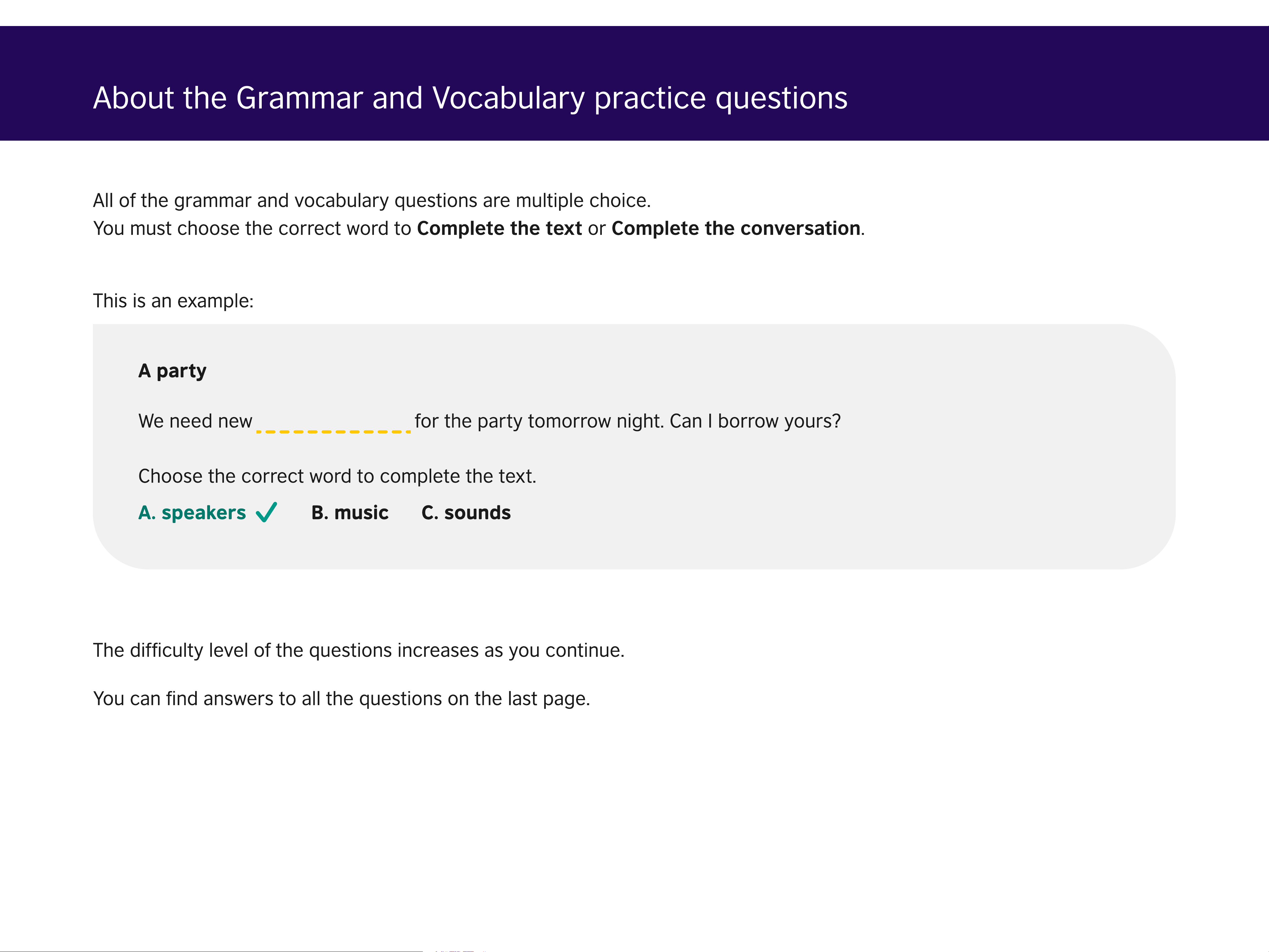Click the bold 'Complete the text' phrase

tap(499, 228)
